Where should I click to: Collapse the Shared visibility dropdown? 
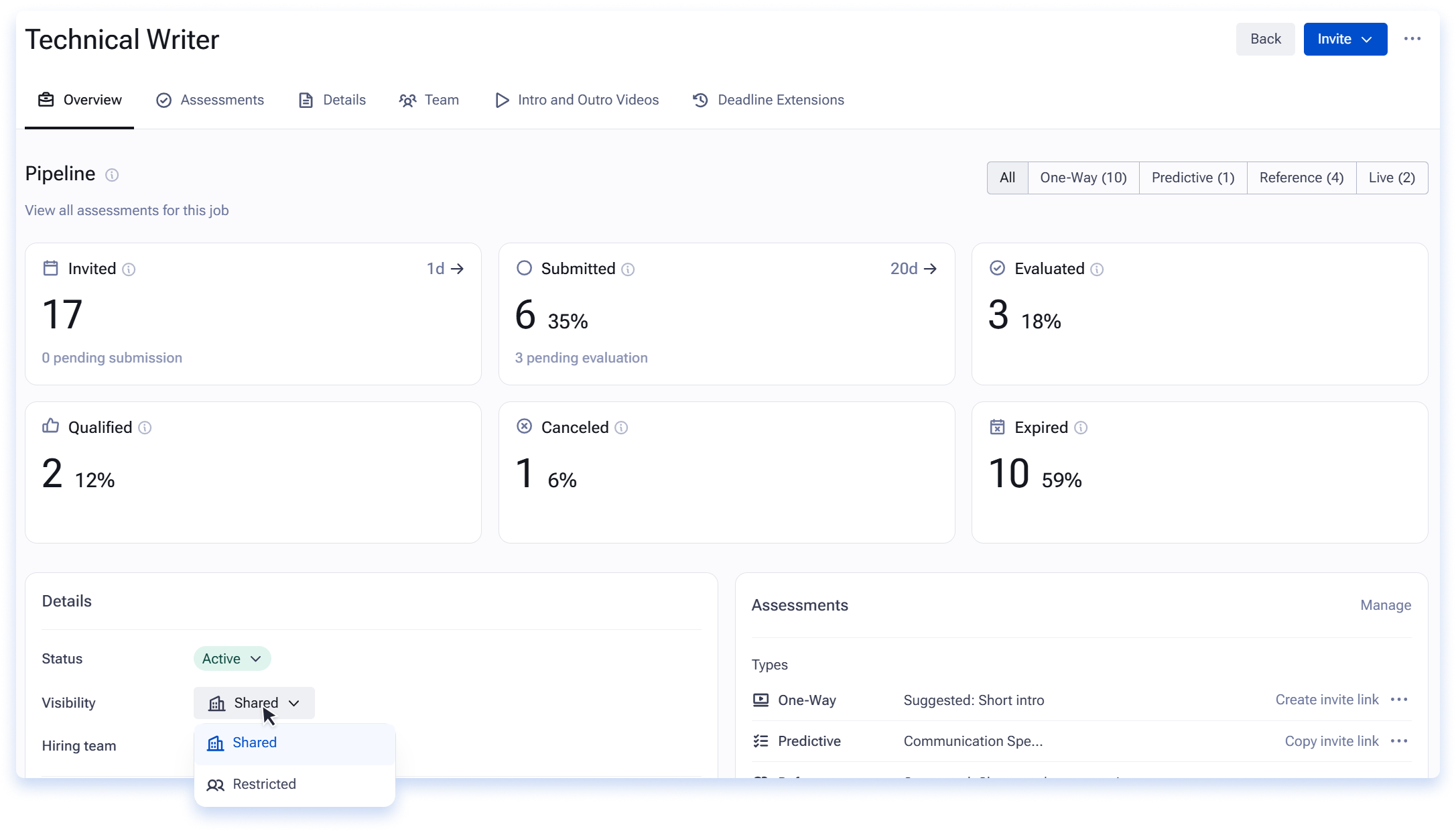[x=254, y=703]
